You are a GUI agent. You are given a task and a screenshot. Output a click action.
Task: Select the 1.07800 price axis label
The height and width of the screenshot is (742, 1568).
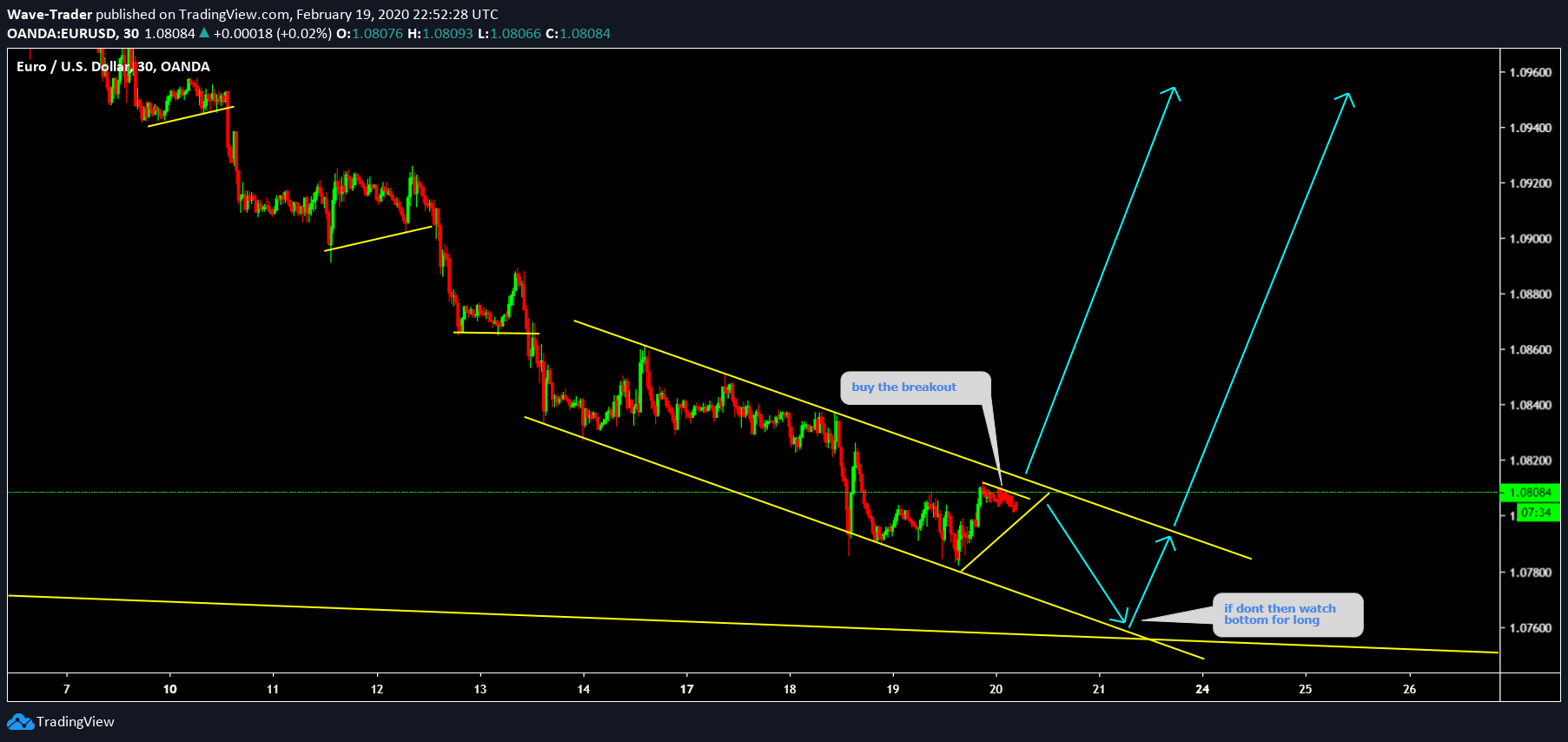(x=1530, y=573)
